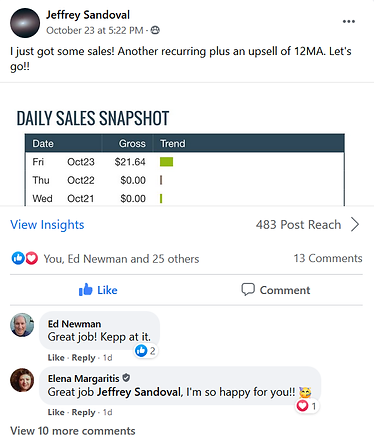This screenshot has height=442, width=374.
Task: Open the 13 Comments list
Action: [x=328, y=258]
